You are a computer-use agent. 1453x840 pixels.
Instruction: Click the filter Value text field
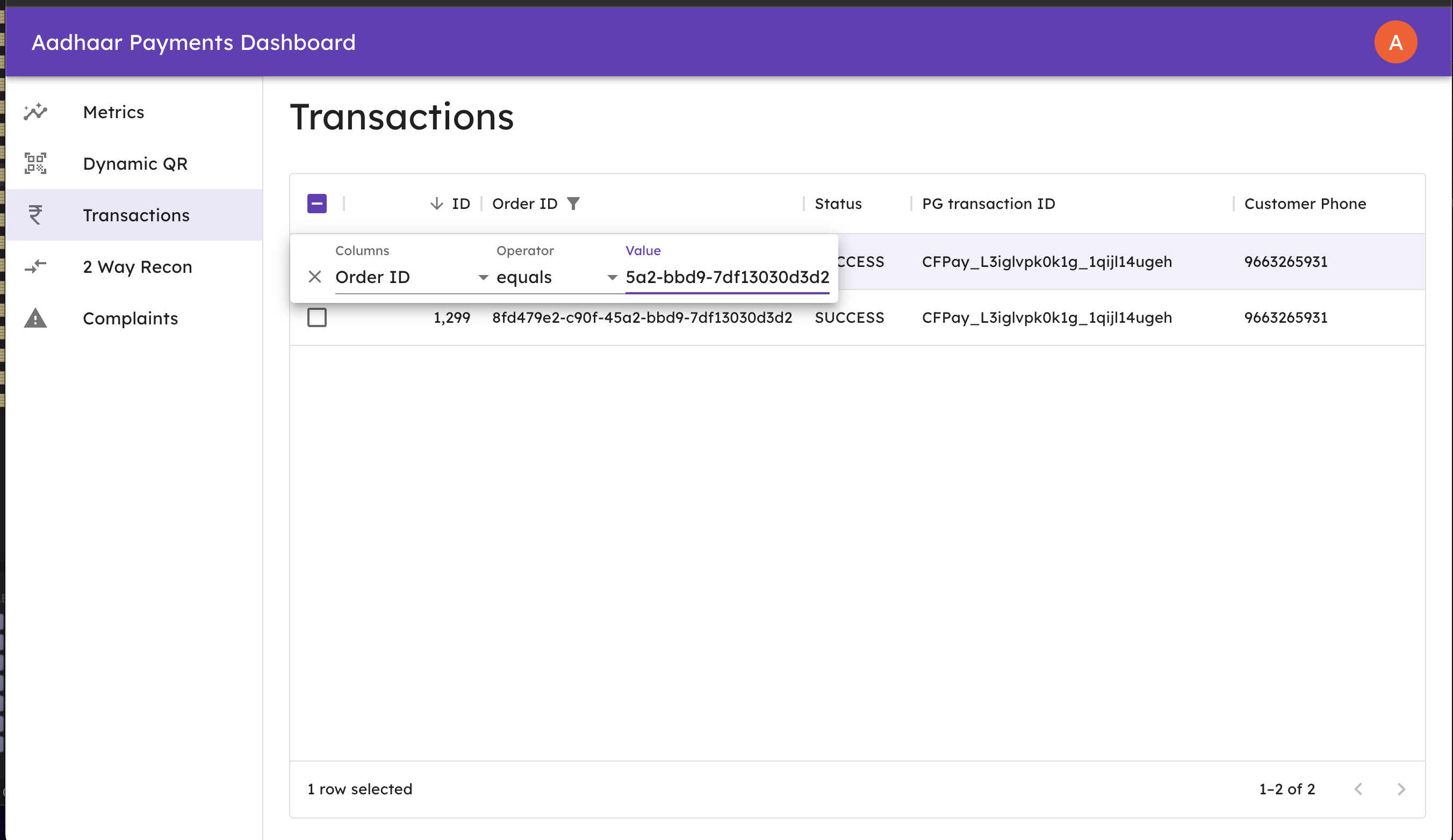726,277
